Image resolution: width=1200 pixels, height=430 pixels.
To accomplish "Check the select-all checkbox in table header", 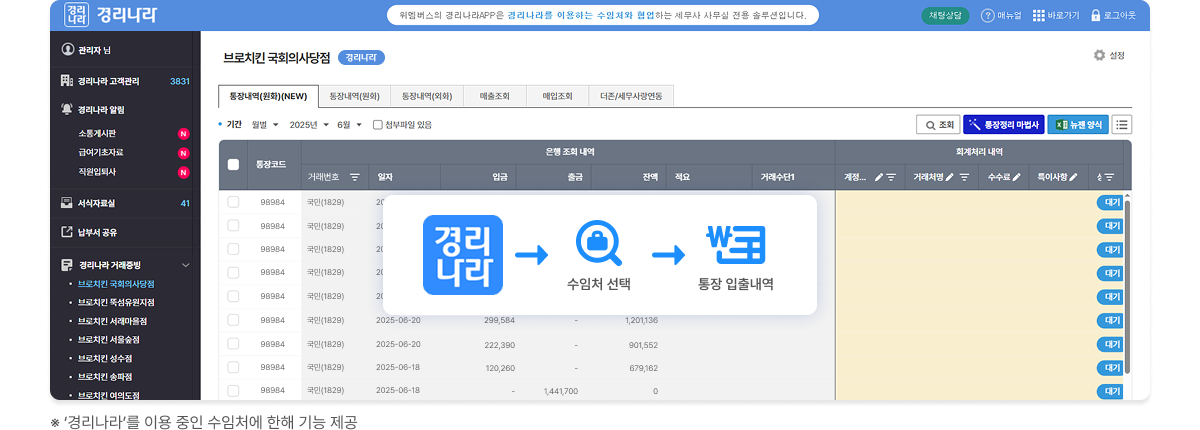I will coord(233,164).
